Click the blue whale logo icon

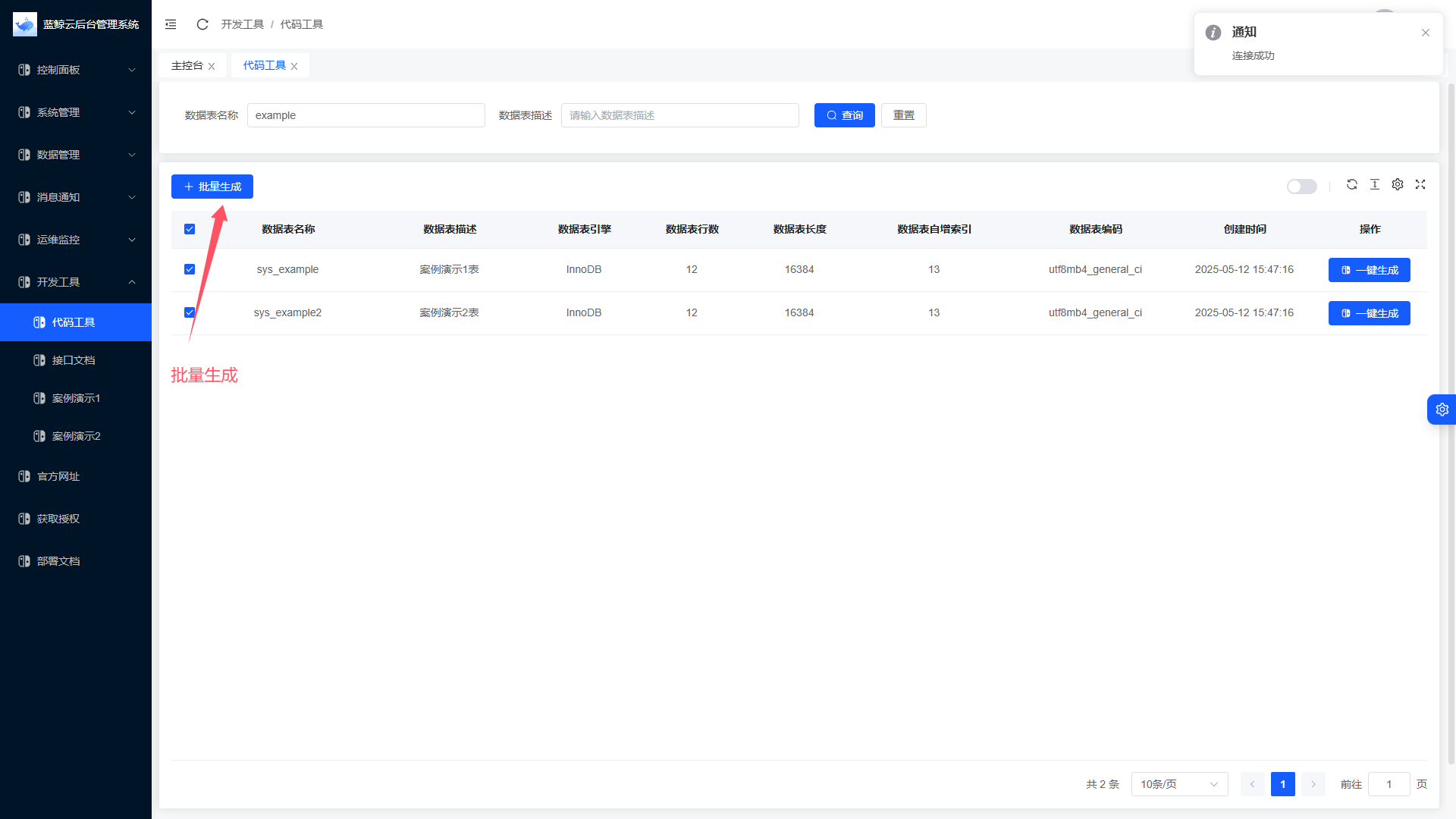[25, 24]
